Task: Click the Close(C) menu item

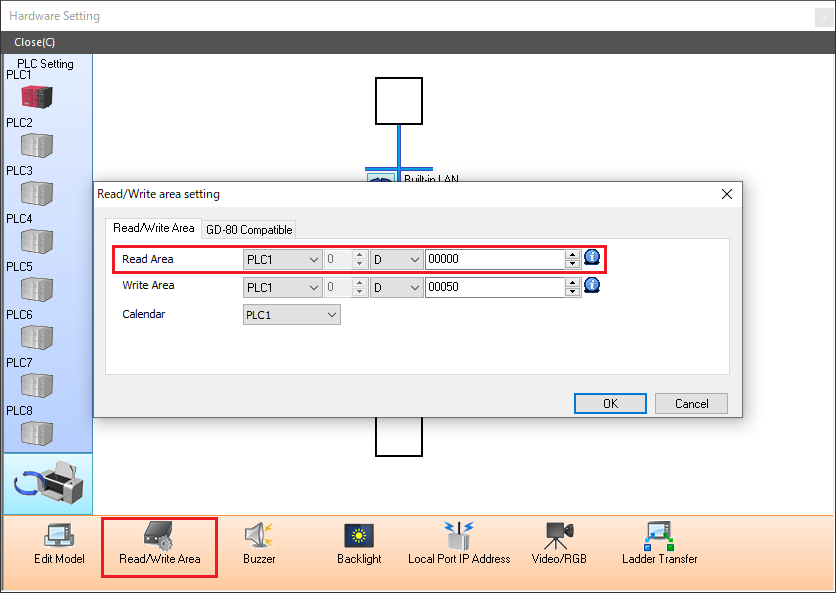Action: tap(35, 42)
